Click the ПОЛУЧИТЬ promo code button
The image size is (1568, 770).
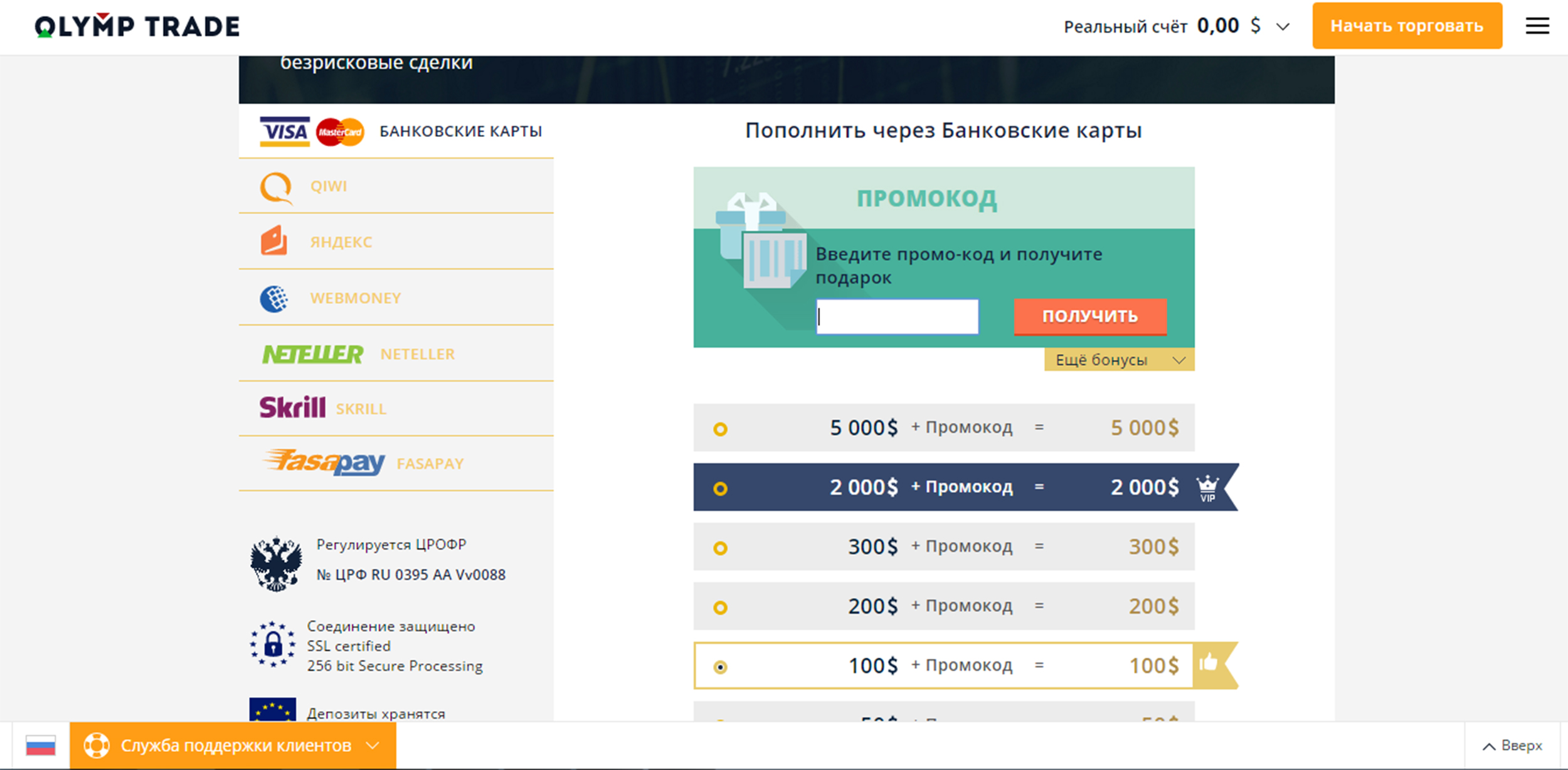(1090, 316)
